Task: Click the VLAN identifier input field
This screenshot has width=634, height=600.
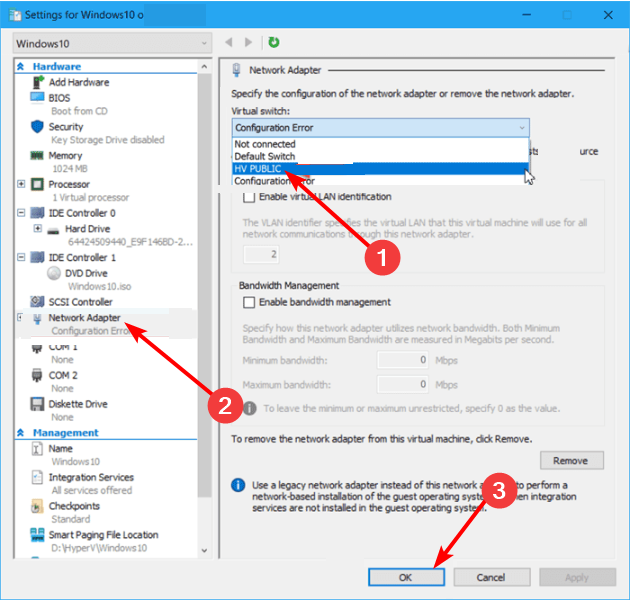Action: point(261,254)
